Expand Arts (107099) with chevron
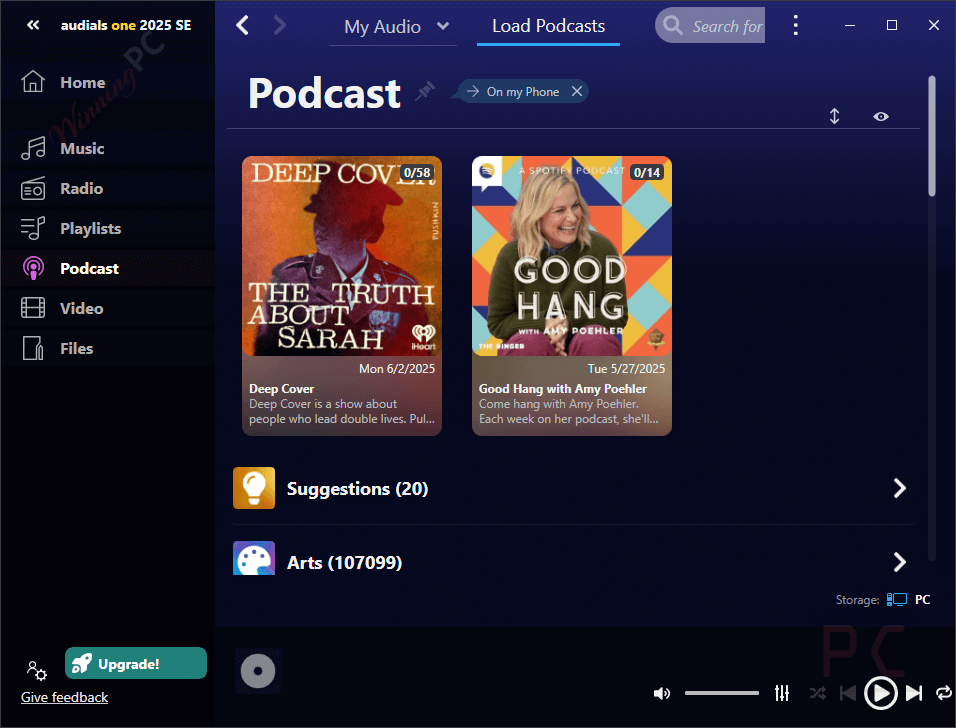The height and width of the screenshot is (728, 956). tap(899, 562)
